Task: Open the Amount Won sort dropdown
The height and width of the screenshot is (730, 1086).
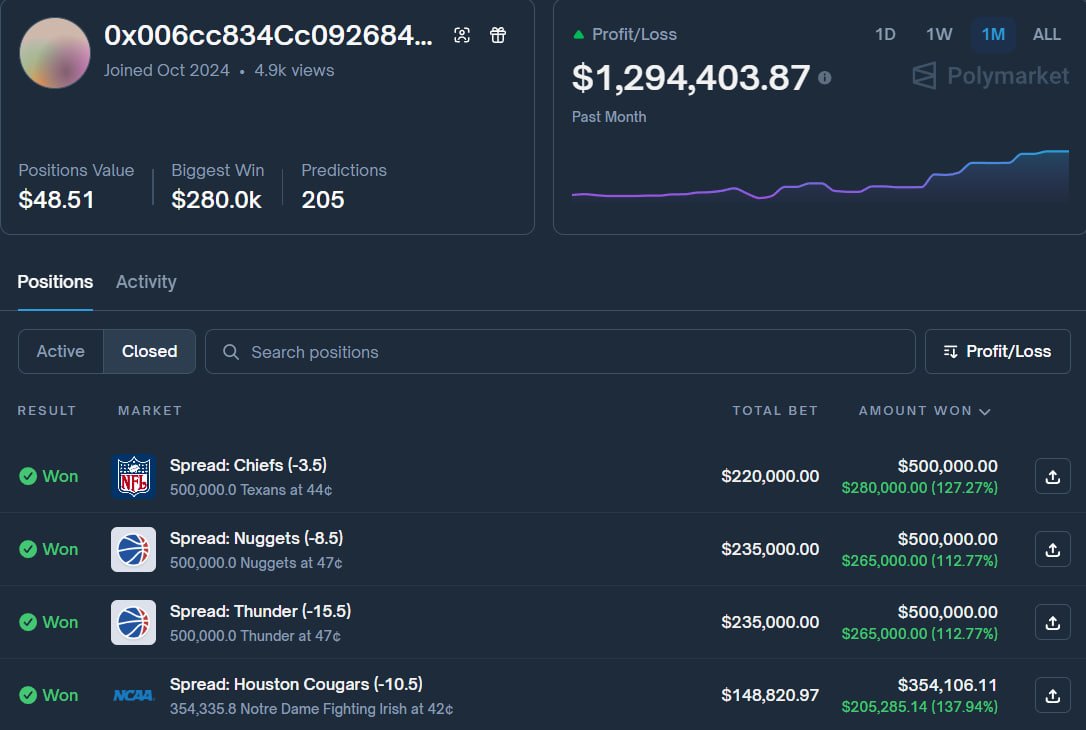Action: pyautogui.click(x=923, y=410)
